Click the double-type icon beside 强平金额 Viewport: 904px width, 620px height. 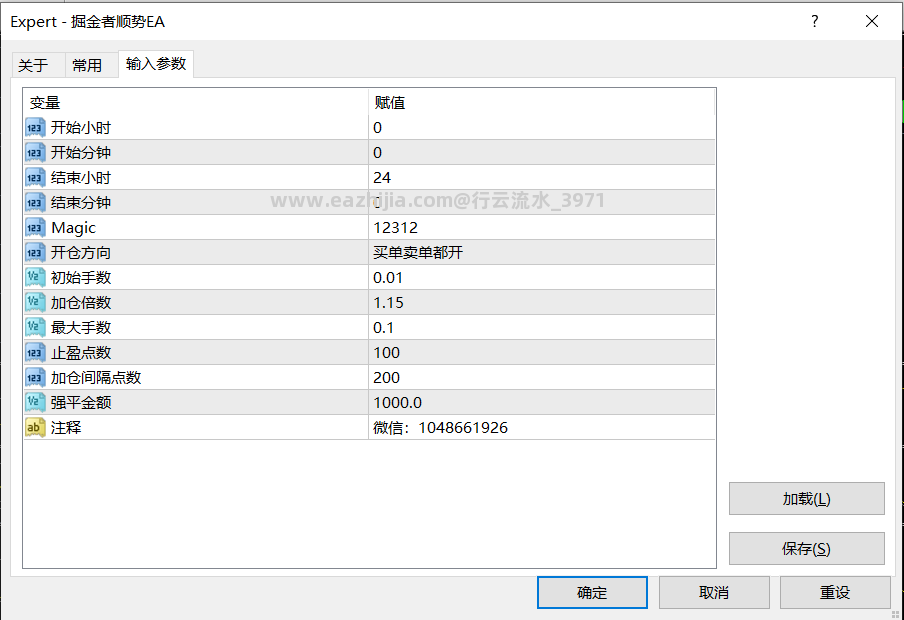35,403
